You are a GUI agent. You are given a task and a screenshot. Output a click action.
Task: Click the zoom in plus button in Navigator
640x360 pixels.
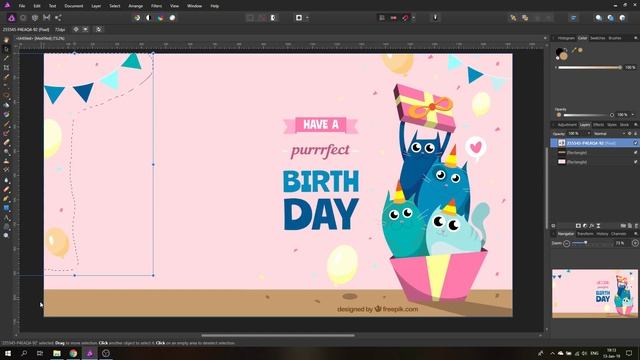pos(635,243)
